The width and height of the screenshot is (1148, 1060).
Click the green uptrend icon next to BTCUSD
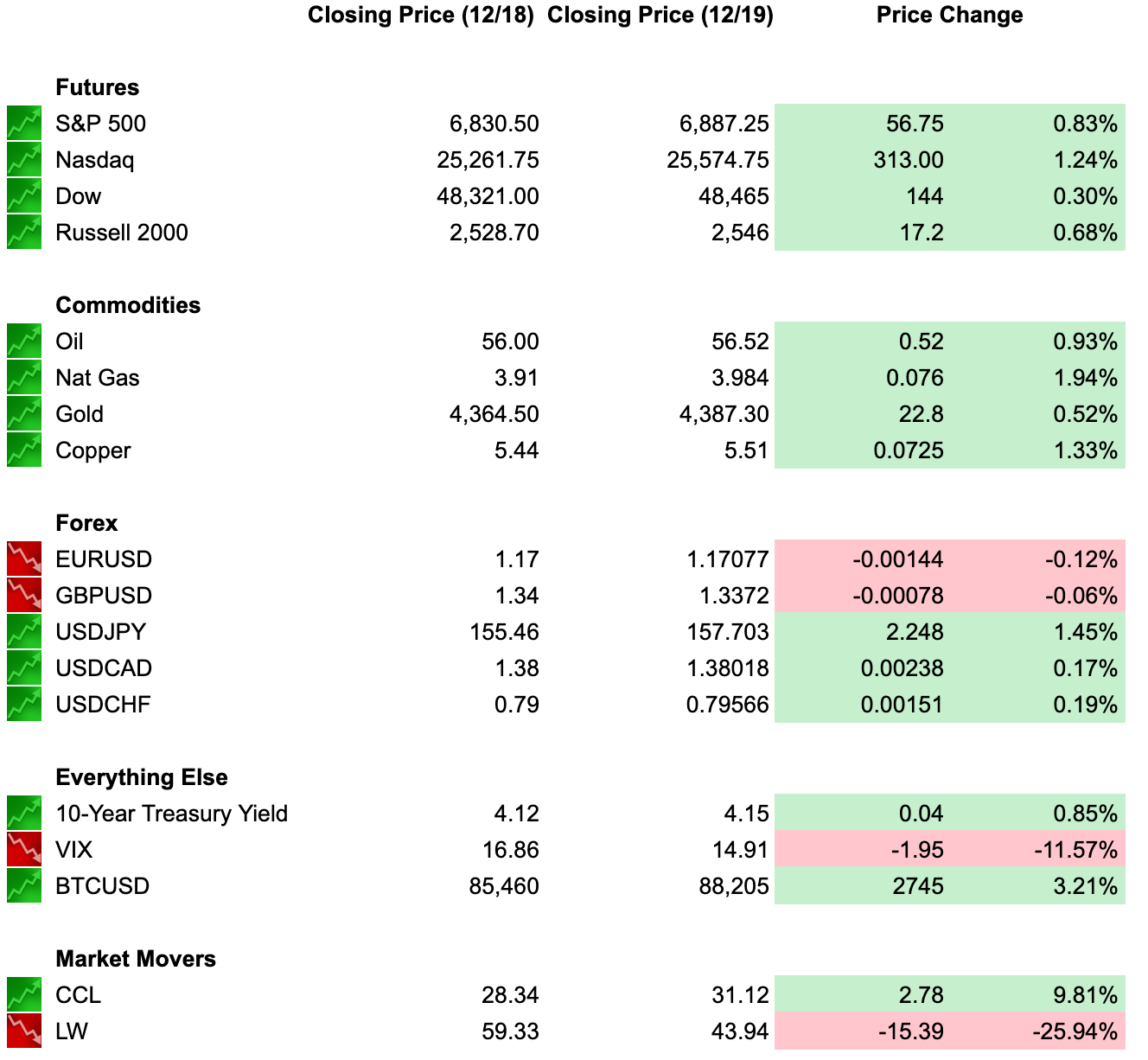(x=24, y=886)
